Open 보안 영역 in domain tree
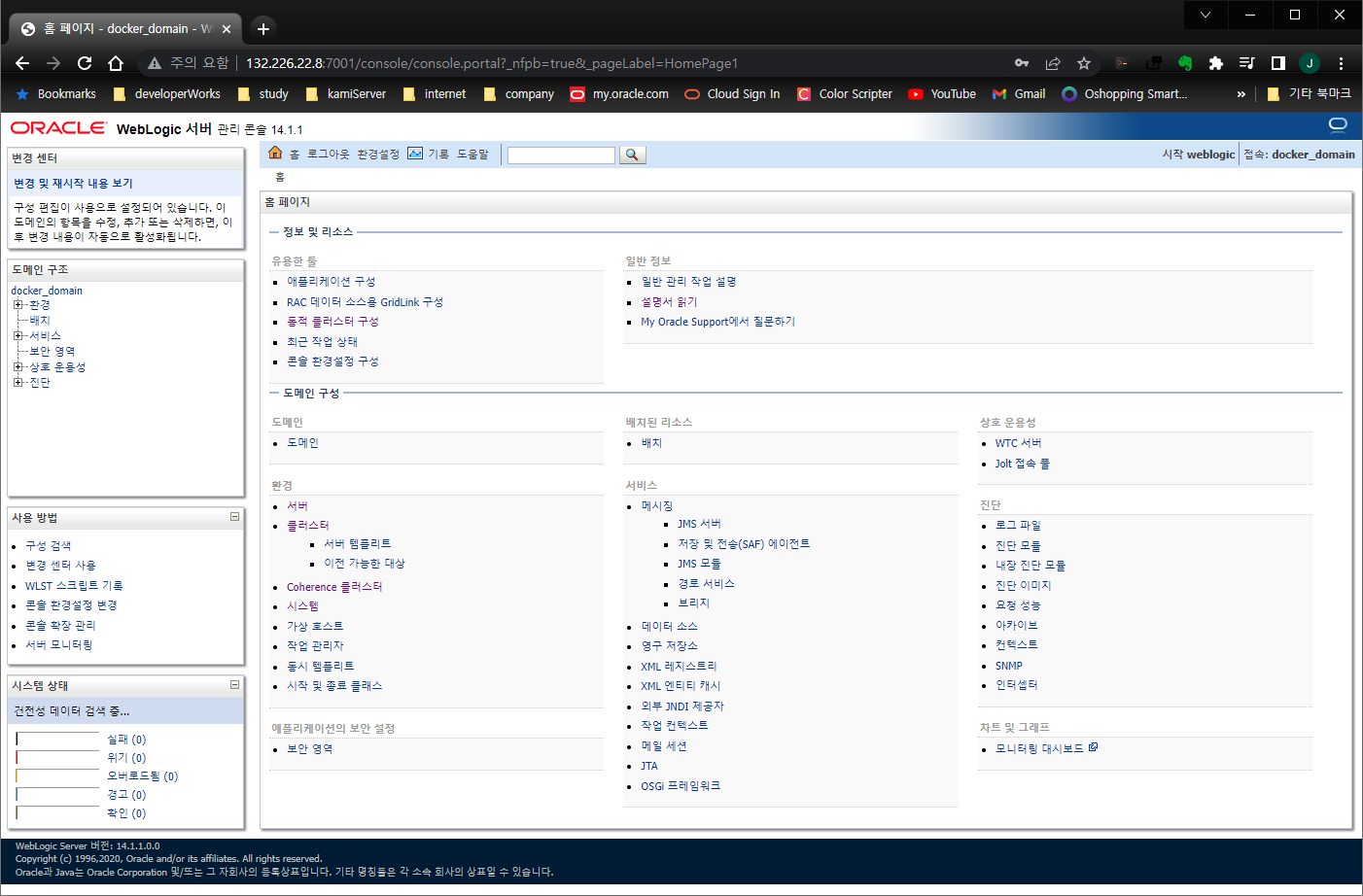1363x896 pixels. [52, 352]
